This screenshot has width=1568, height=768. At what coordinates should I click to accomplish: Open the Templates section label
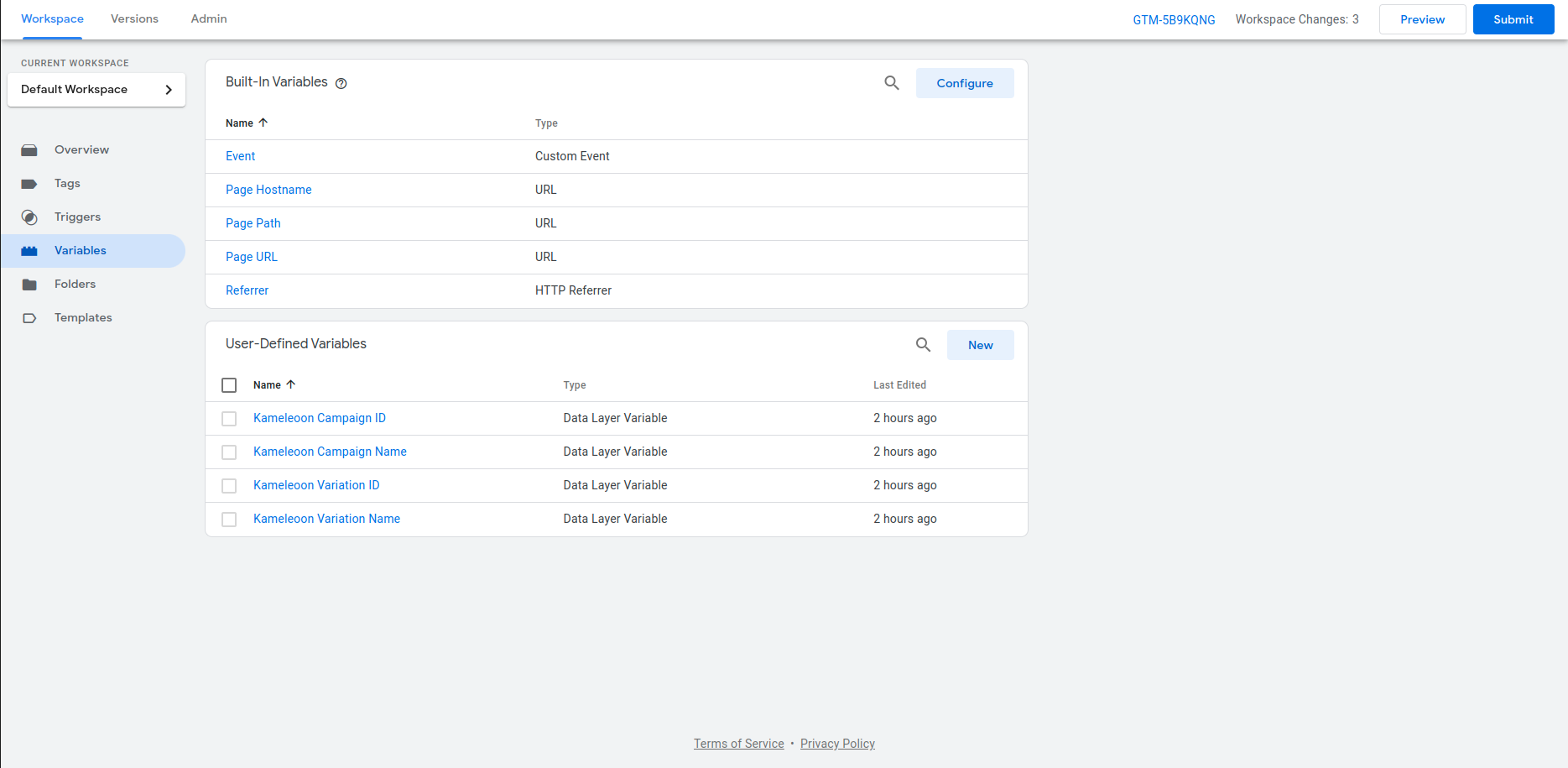[x=83, y=317]
